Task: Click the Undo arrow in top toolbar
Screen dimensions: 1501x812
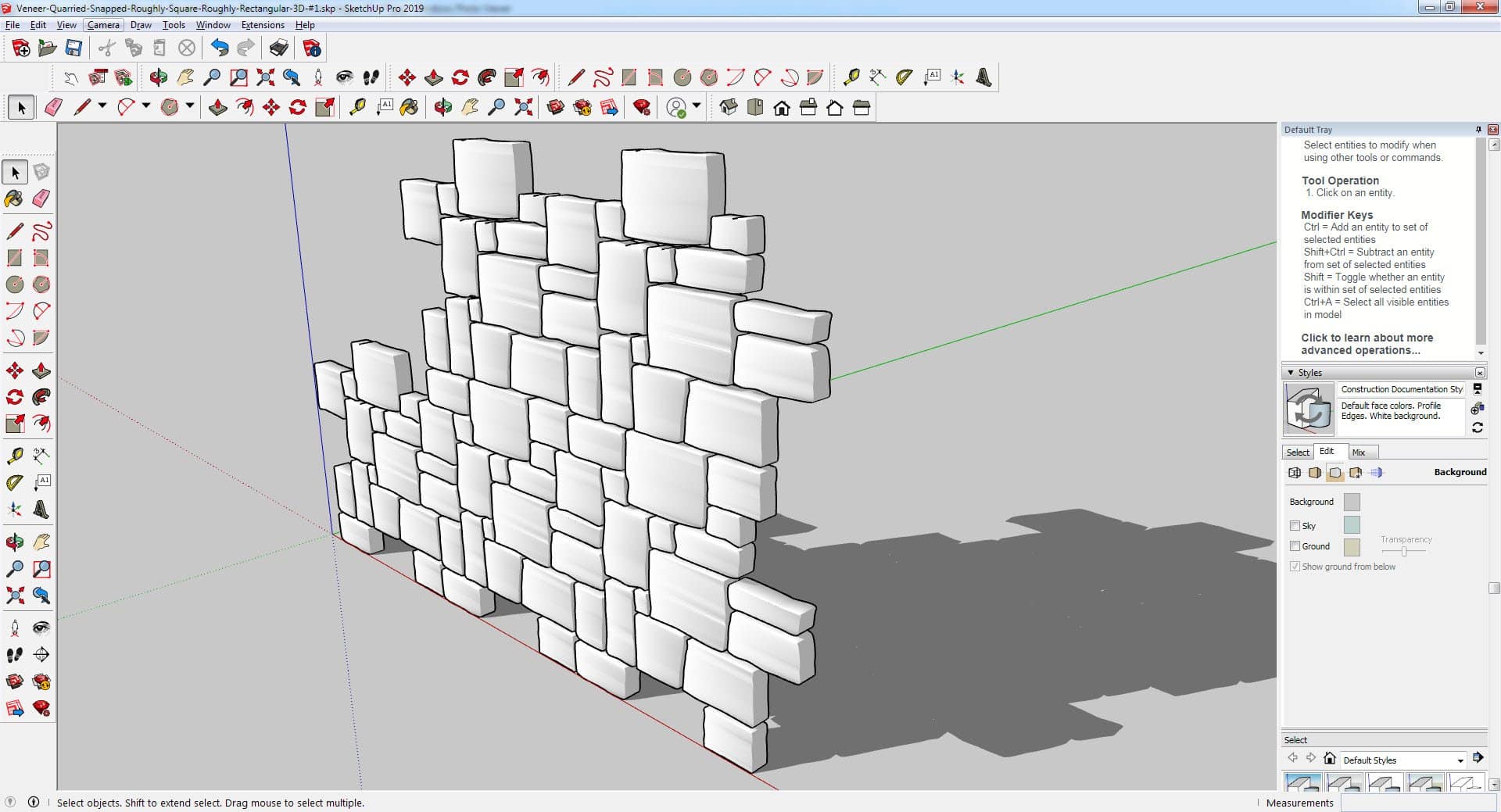Action: click(x=220, y=48)
